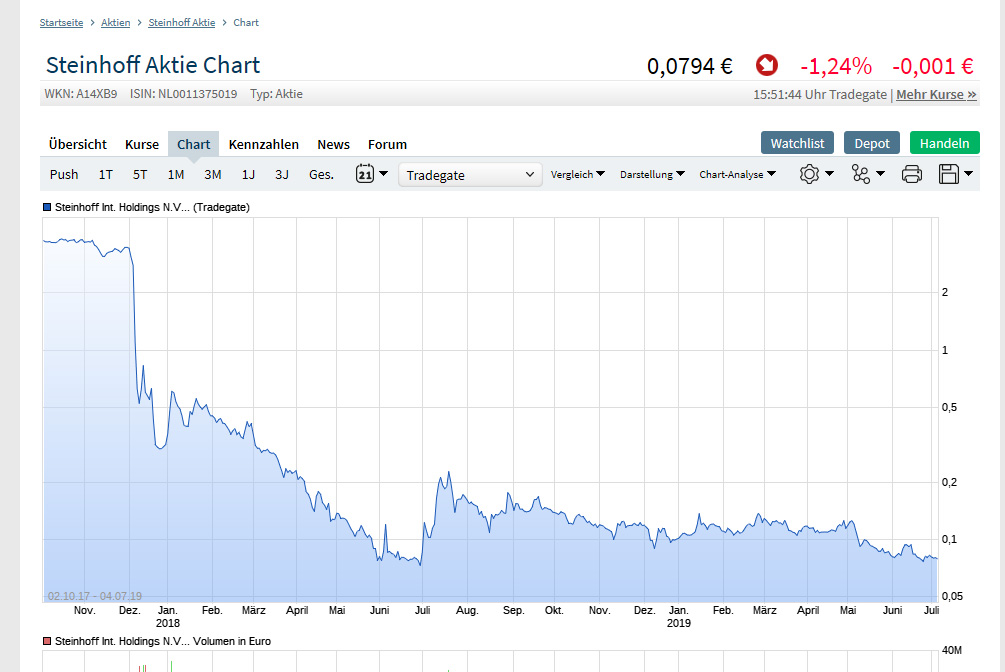Open the chart settings gear icon
The height and width of the screenshot is (672, 1005).
point(810,173)
